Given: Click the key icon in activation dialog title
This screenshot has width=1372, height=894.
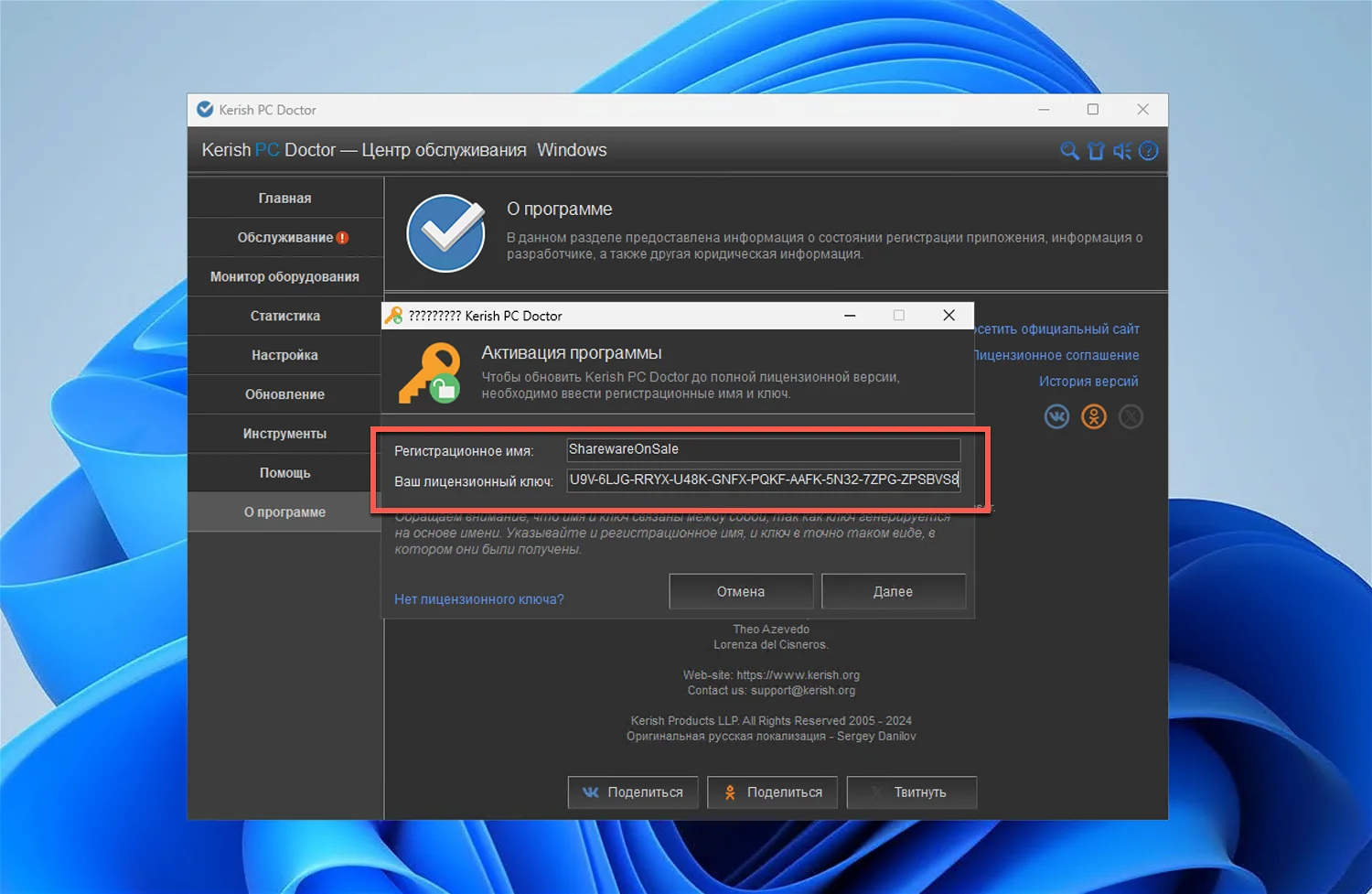Looking at the screenshot, I should click(x=394, y=316).
